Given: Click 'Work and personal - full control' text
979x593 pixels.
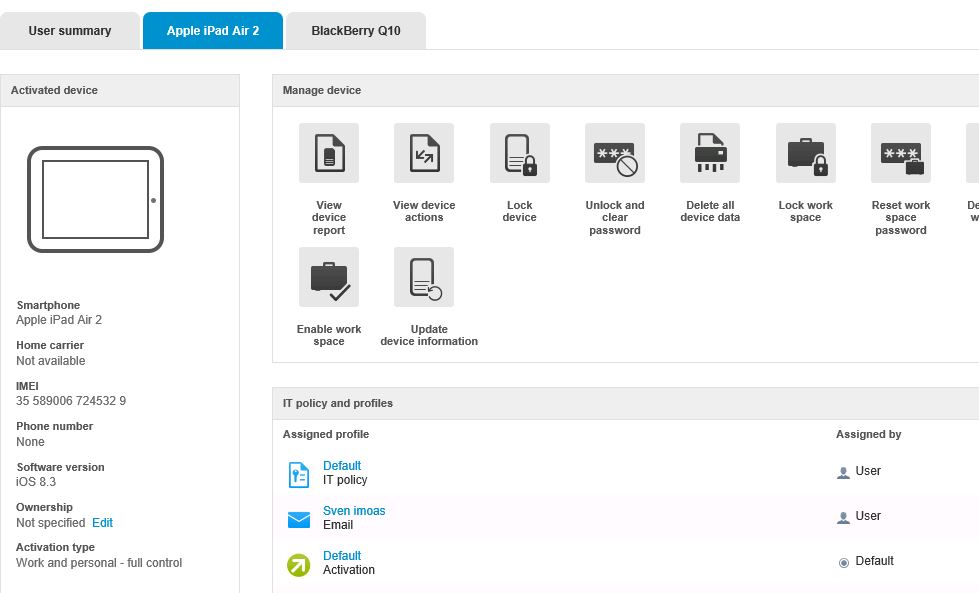Looking at the screenshot, I should click(x=99, y=562).
